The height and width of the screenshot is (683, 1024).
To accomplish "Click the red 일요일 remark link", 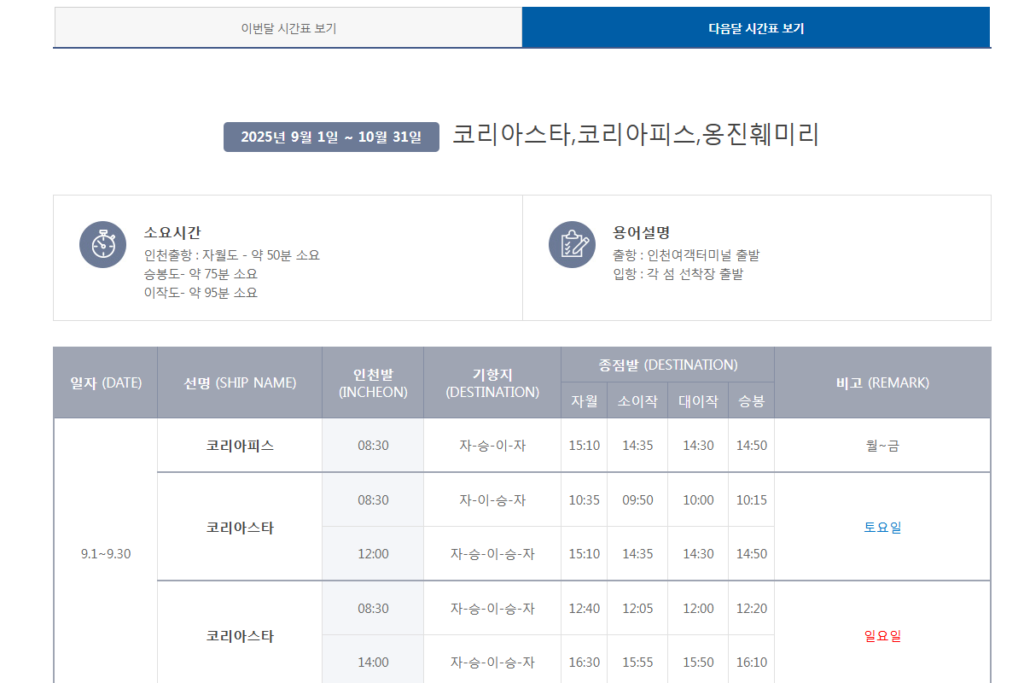I will click(x=882, y=635).
